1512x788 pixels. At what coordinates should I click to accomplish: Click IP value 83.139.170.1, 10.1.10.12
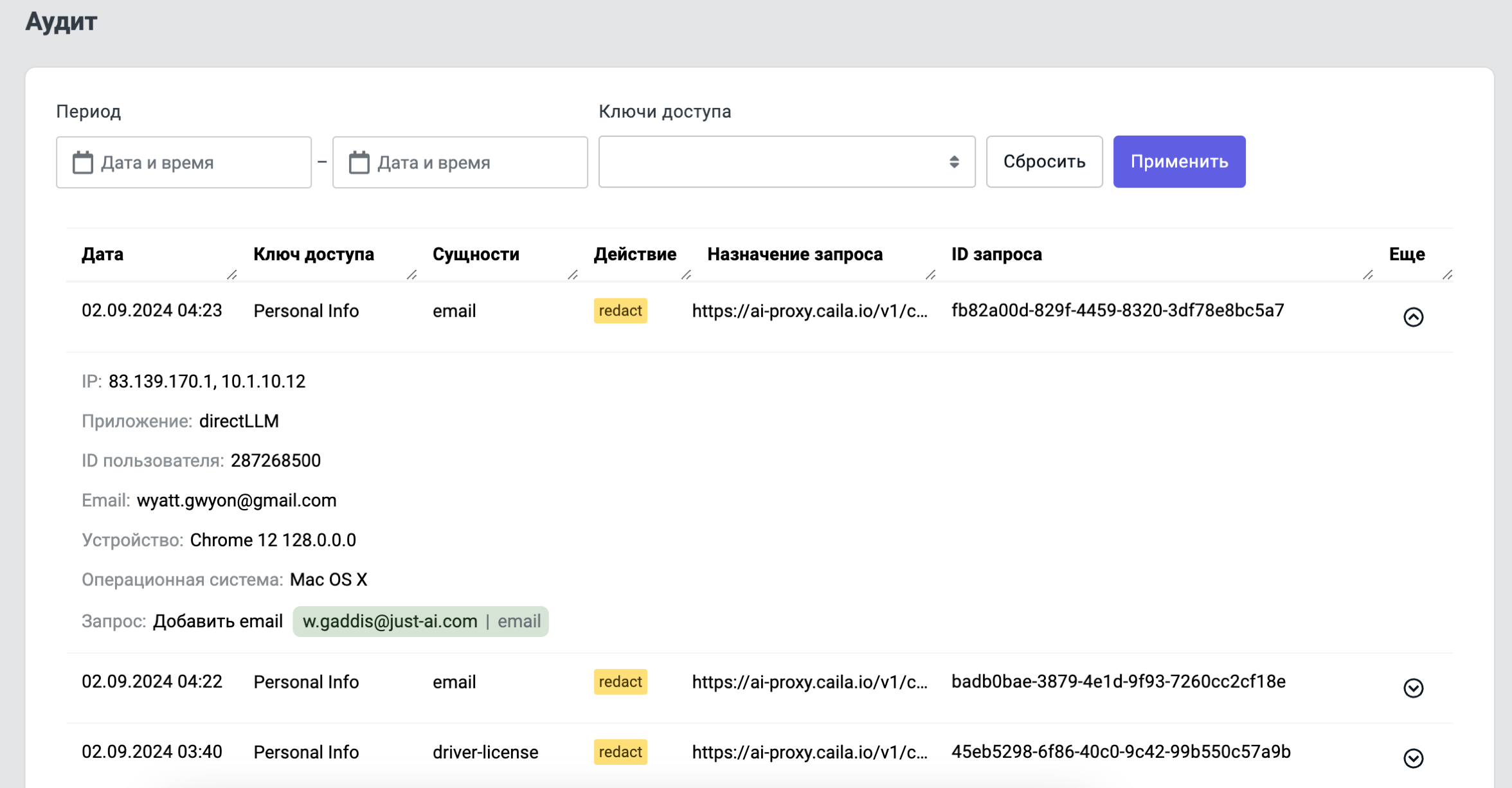[207, 382]
